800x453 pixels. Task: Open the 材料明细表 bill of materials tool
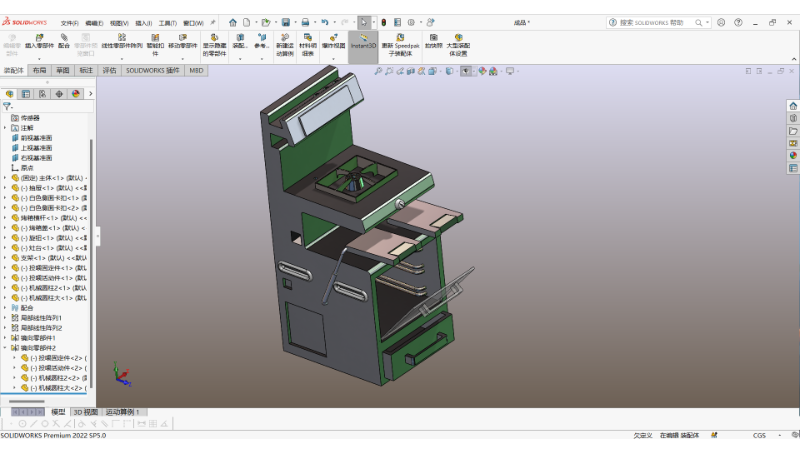pyautogui.click(x=308, y=45)
